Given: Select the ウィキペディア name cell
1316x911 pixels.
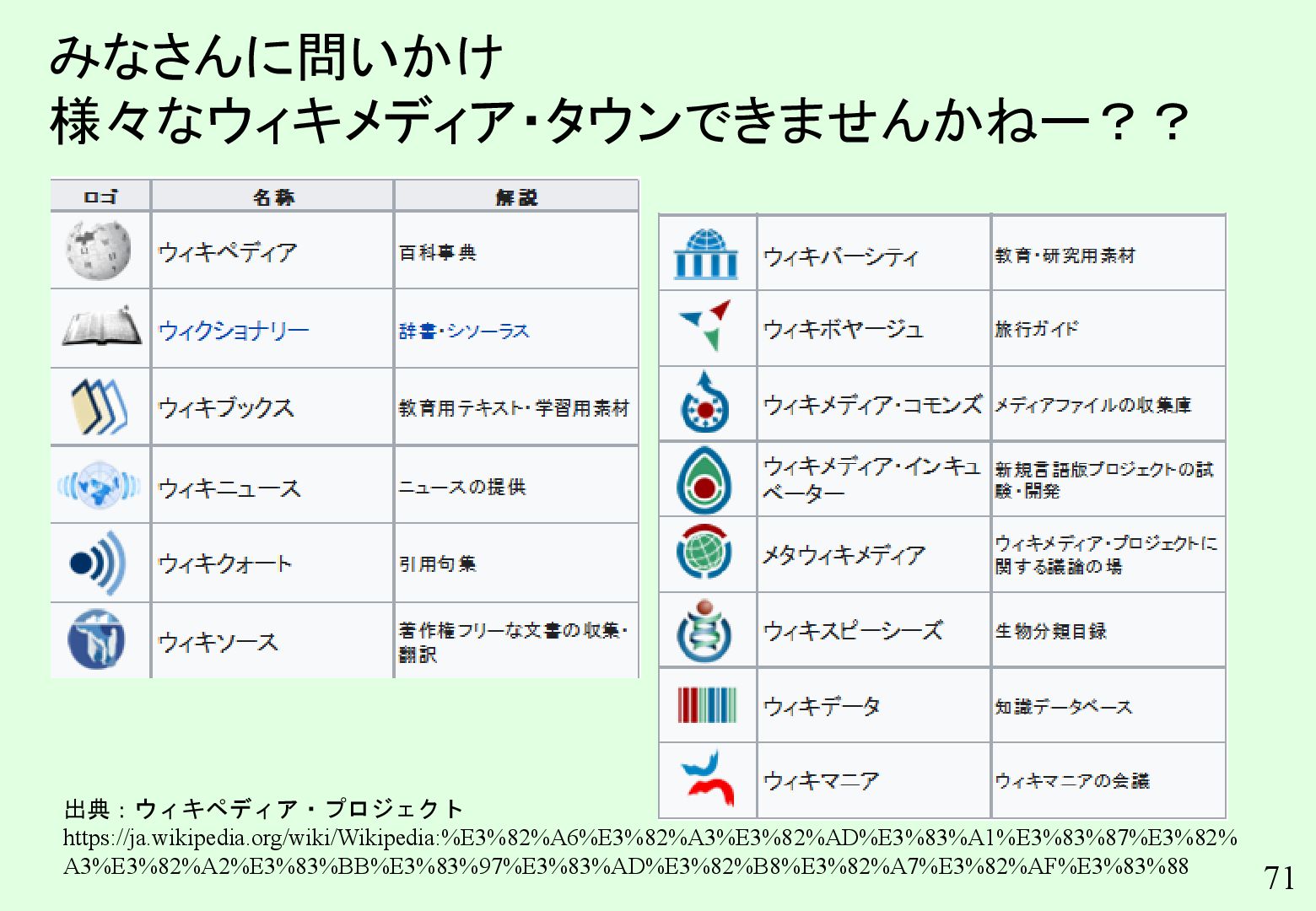Looking at the screenshot, I should [x=272, y=251].
